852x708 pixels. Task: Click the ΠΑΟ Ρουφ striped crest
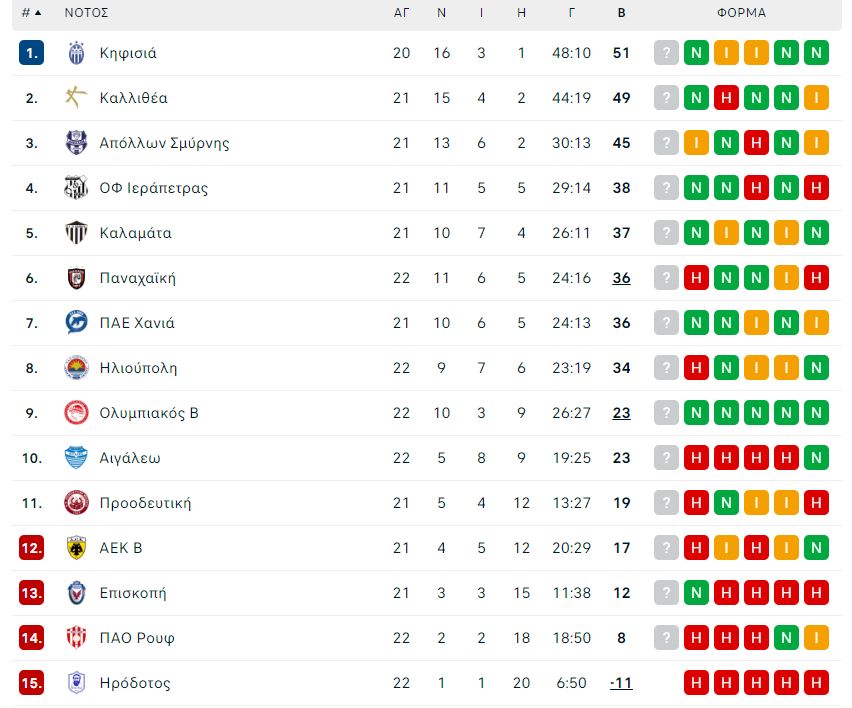pos(76,638)
